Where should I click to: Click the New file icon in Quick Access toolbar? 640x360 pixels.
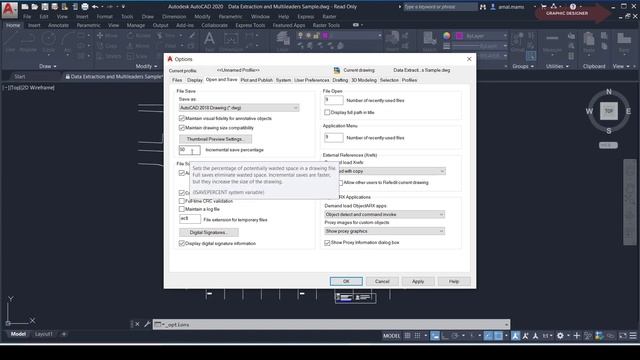click(x=25, y=7)
